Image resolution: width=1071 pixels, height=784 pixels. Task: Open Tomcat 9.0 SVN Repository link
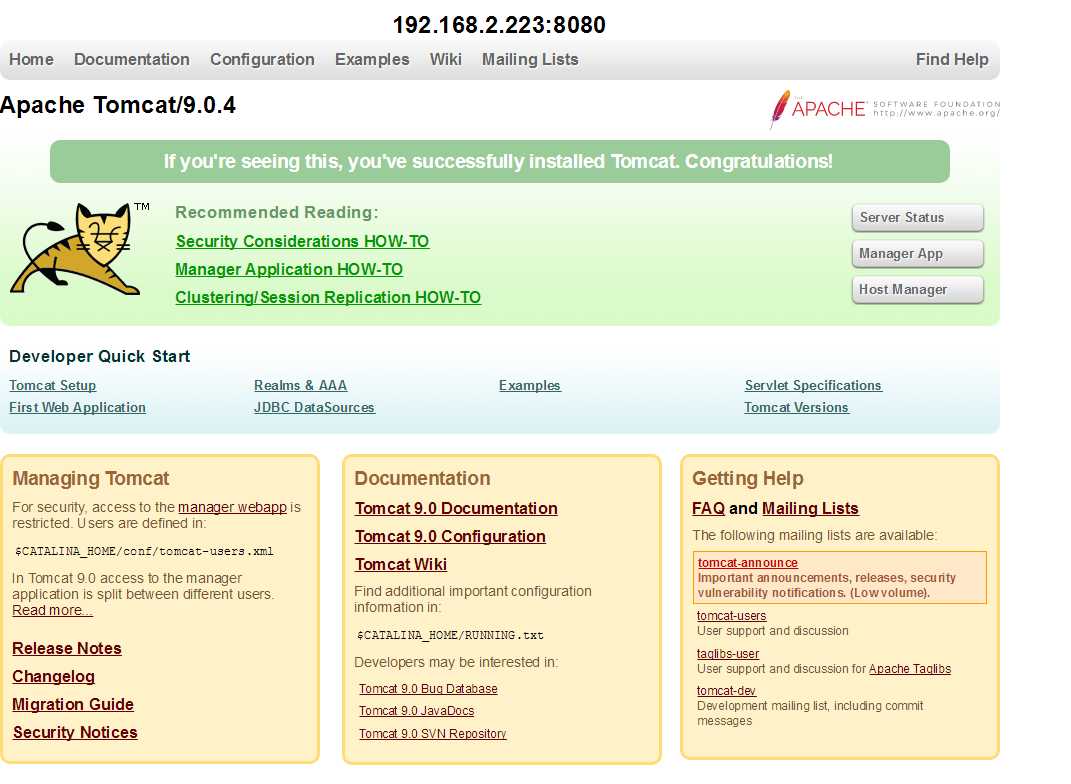pyautogui.click(x=433, y=733)
